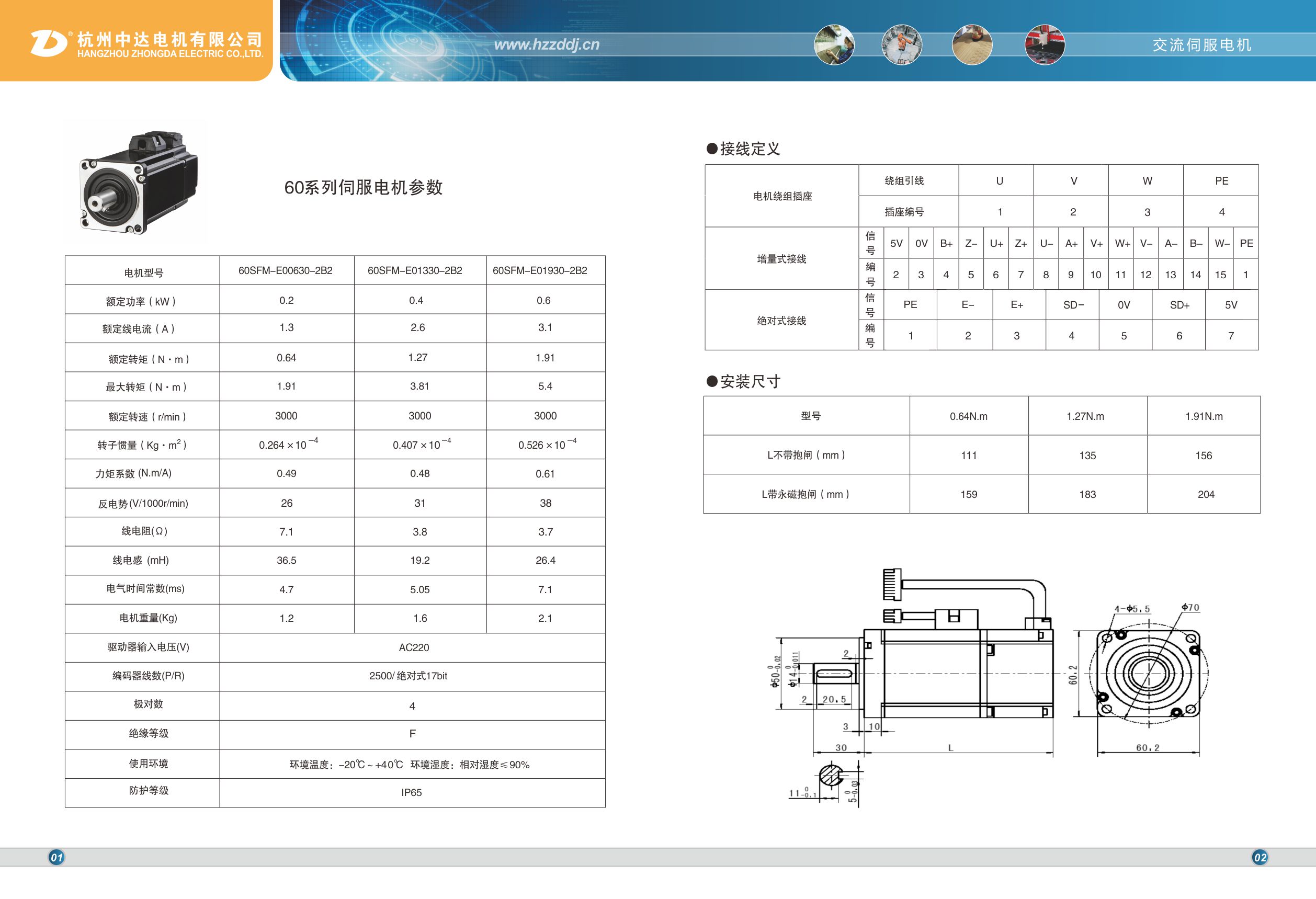Click the 力矩系数 (N.m/A) row label
1316x899 pixels.
tap(133, 473)
